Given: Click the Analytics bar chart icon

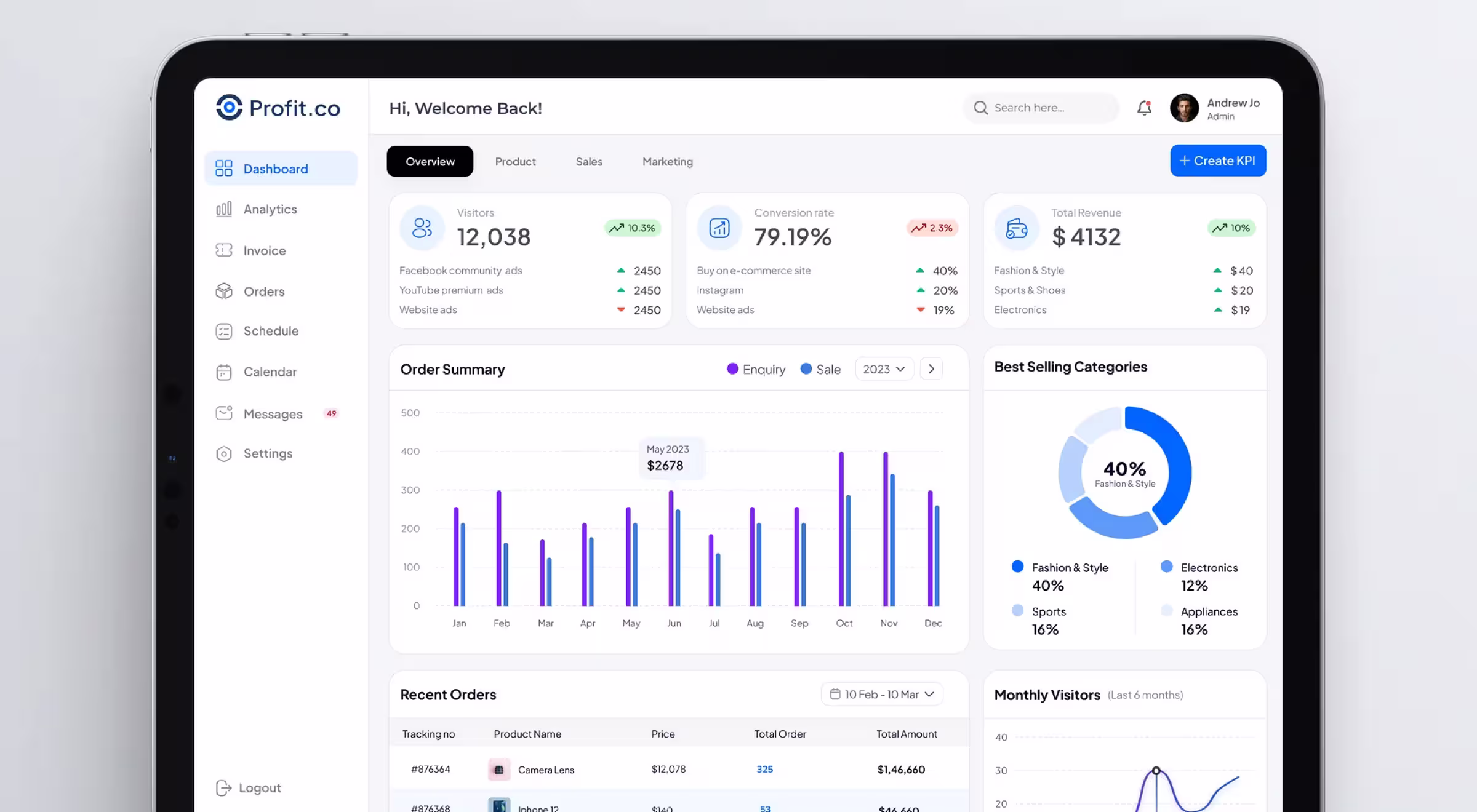Looking at the screenshot, I should 224,209.
